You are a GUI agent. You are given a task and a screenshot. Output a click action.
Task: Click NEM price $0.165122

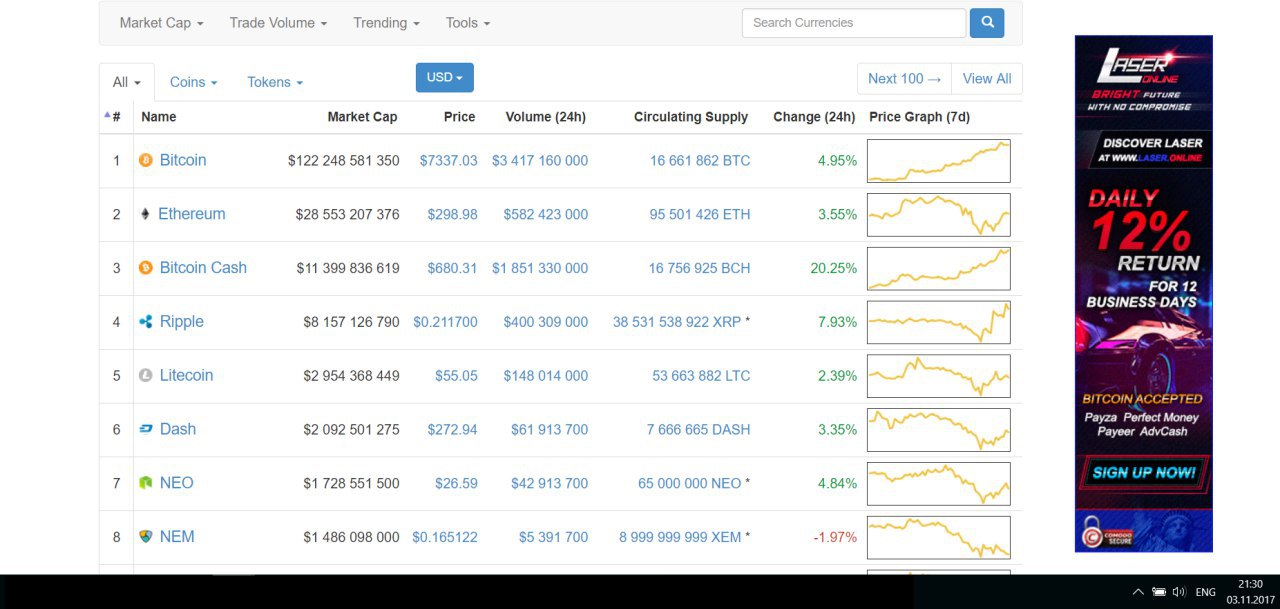tap(445, 538)
